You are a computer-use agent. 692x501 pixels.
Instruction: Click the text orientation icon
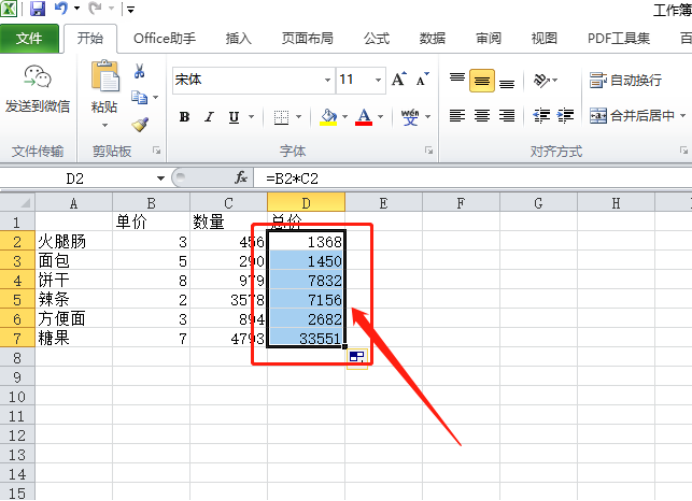542,80
